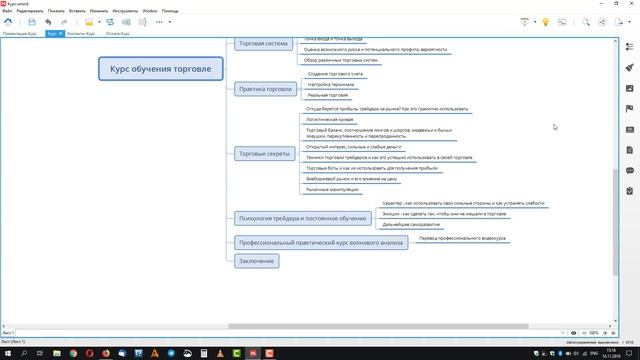This screenshot has width=640, height=360.
Task: Save the mind map
Action: pyautogui.click(x=32, y=22)
